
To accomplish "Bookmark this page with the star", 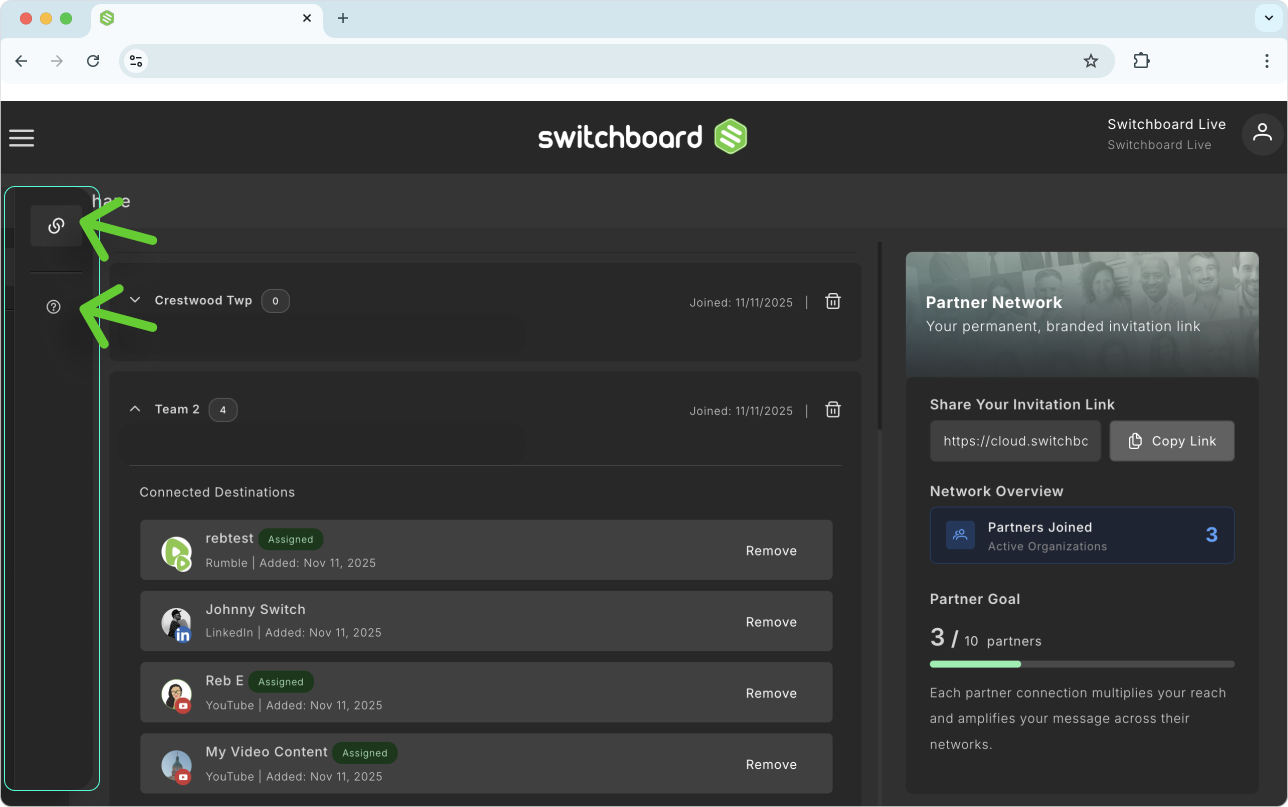I will (1091, 61).
